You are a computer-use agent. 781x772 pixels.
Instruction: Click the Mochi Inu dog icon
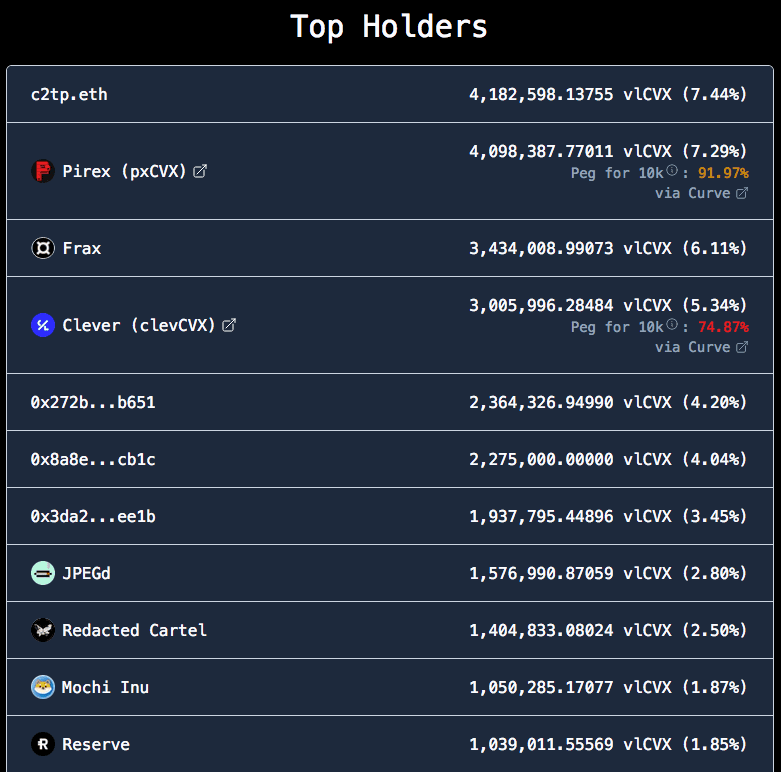(42, 687)
